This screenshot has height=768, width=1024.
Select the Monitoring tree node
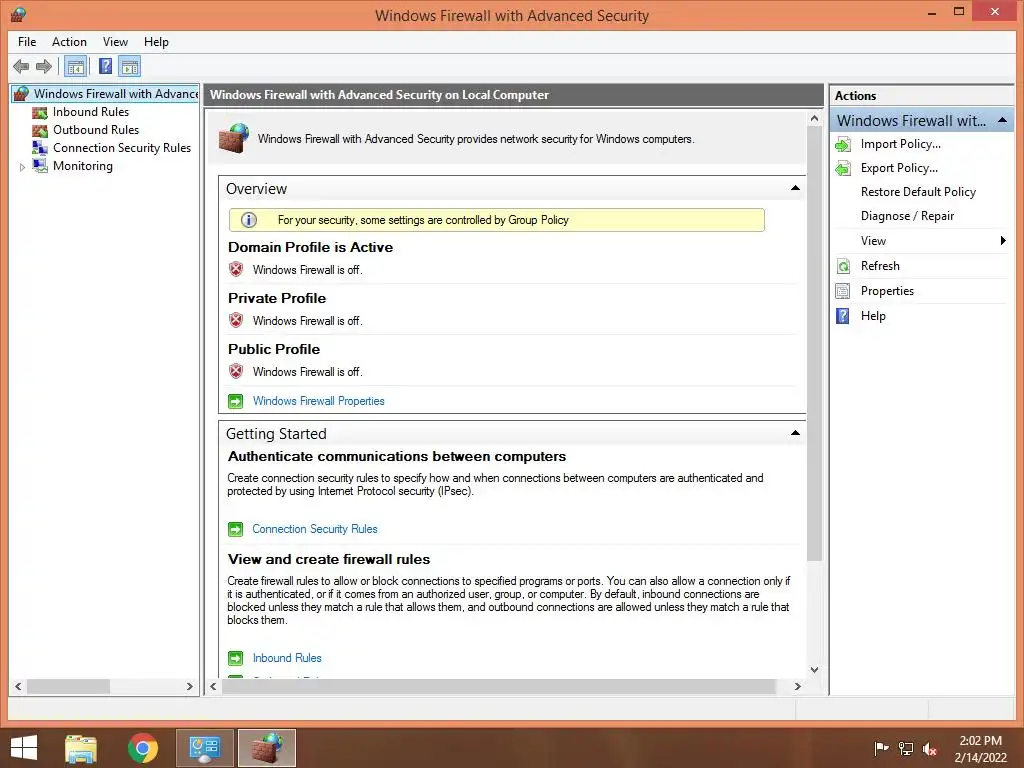83,166
